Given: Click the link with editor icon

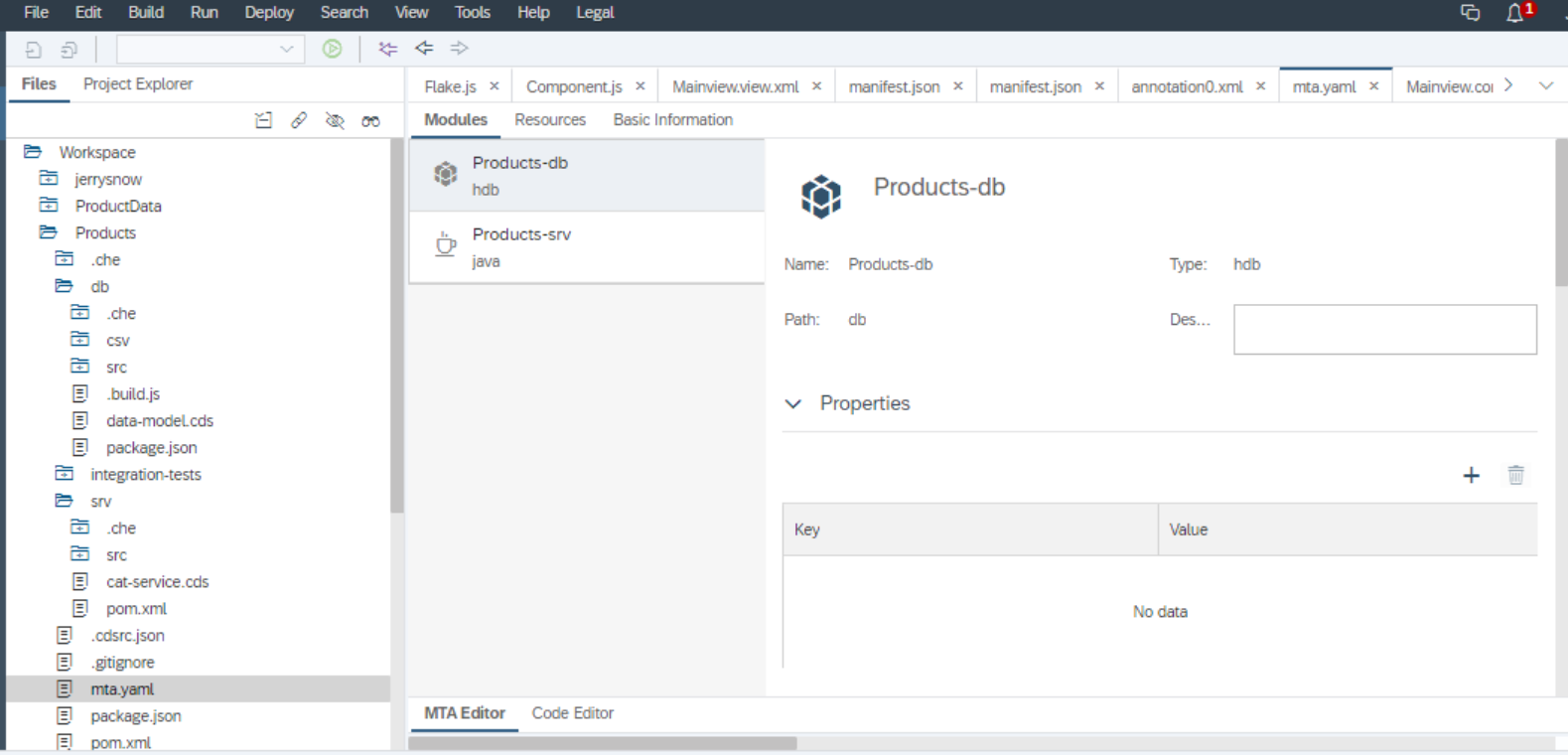Looking at the screenshot, I should (299, 121).
